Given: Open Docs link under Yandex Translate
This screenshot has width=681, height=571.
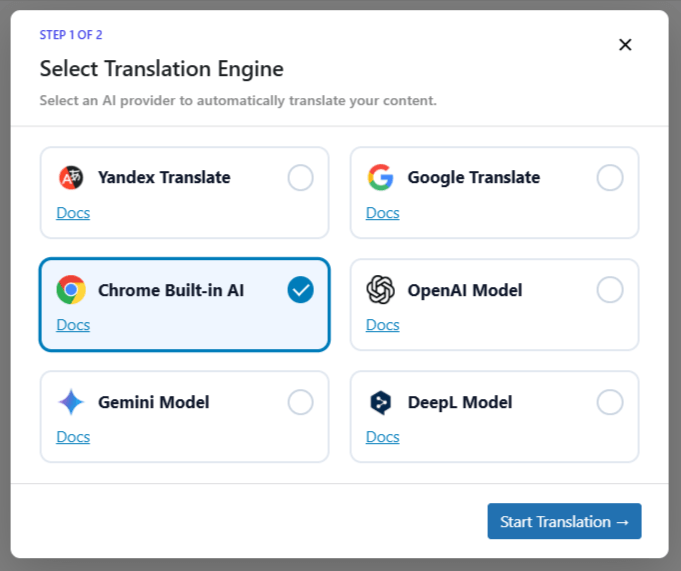Looking at the screenshot, I should point(73,213).
